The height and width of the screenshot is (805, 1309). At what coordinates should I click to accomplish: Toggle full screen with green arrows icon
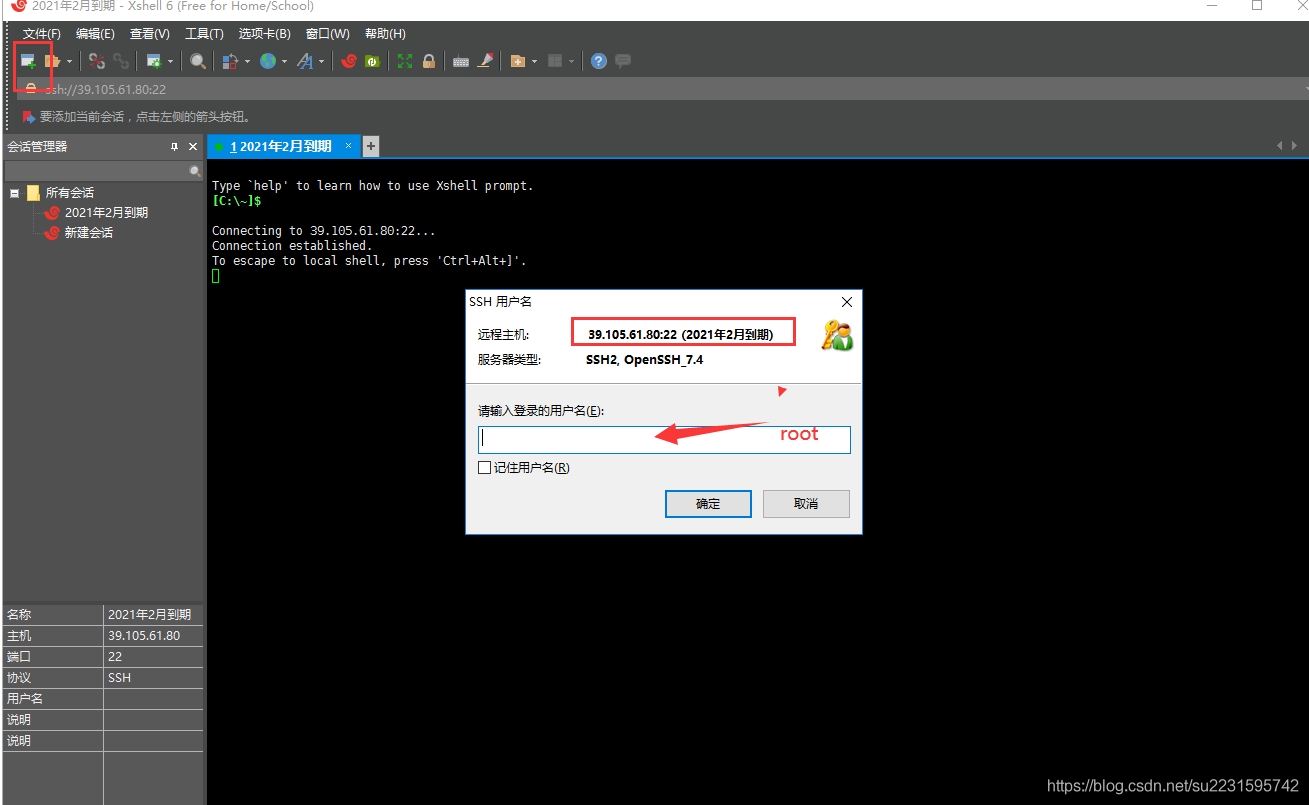(405, 61)
